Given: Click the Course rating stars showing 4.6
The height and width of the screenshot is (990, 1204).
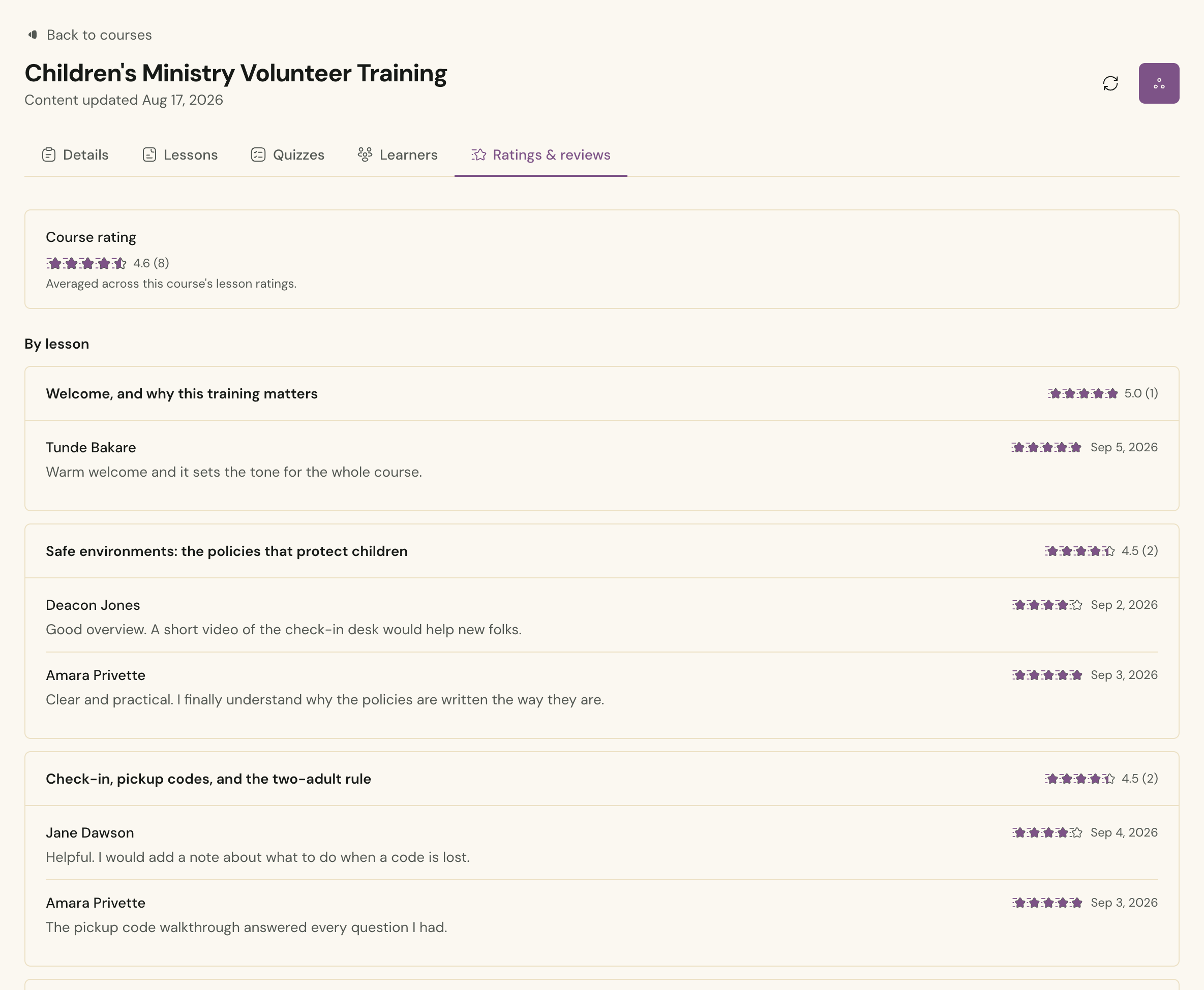Looking at the screenshot, I should (x=86, y=263).
